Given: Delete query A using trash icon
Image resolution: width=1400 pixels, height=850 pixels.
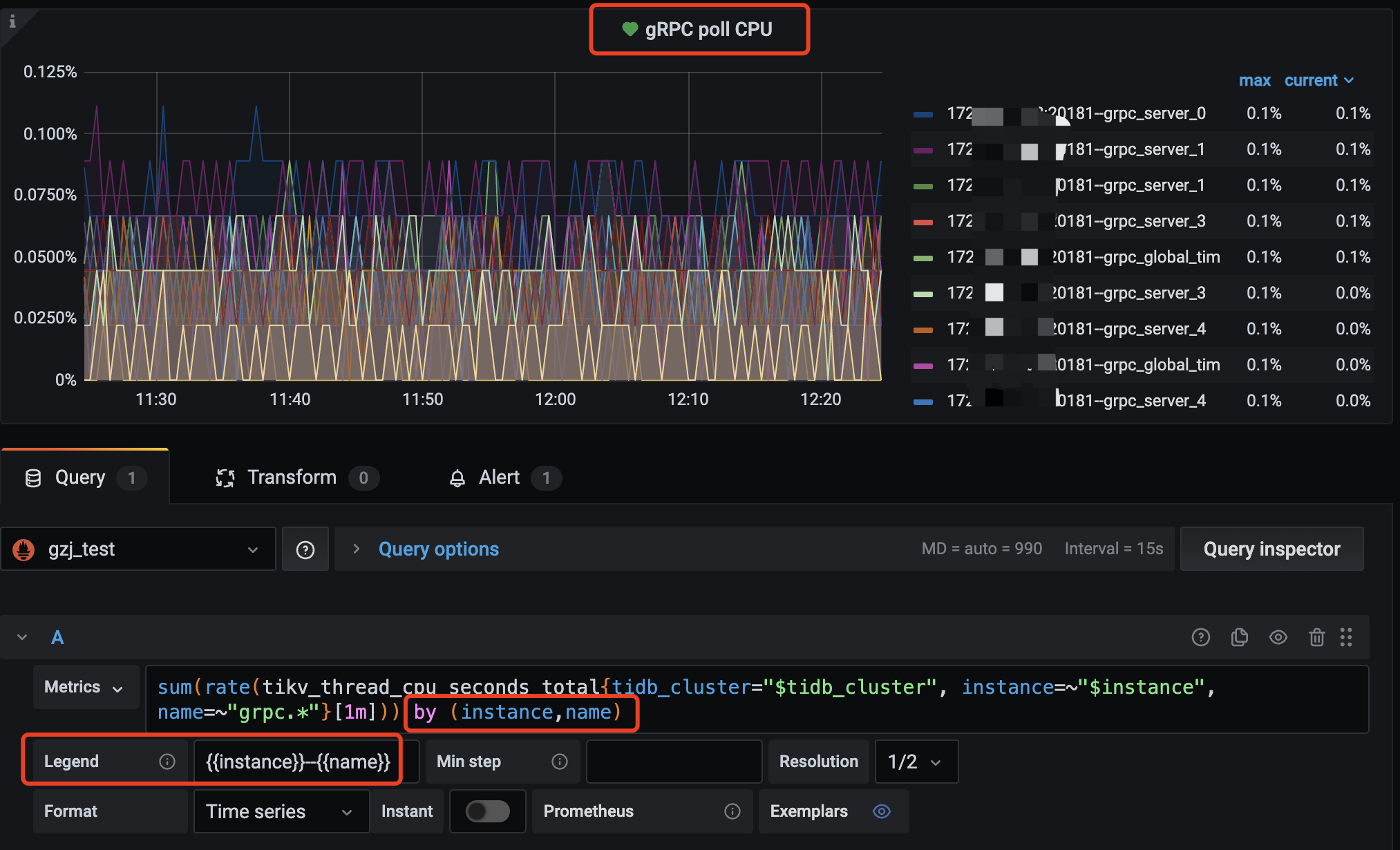Looking at the screenshot, I should pyautogui.click(x=1316, y=637).
